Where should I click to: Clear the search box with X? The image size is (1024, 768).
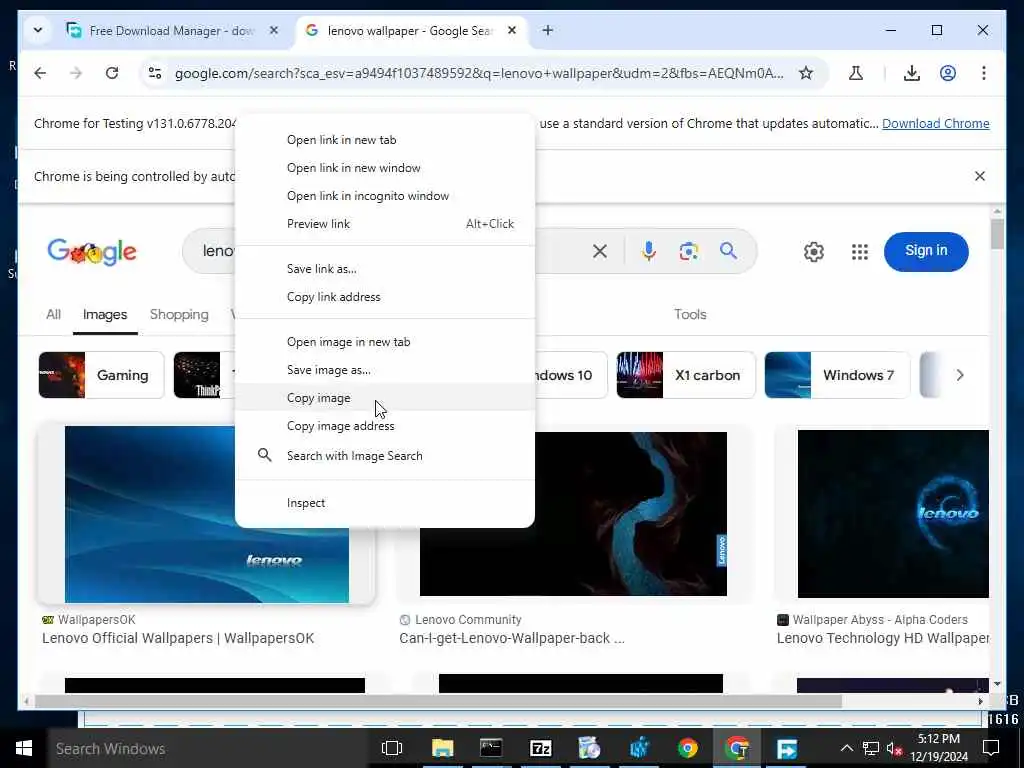(x=600, y=251)
